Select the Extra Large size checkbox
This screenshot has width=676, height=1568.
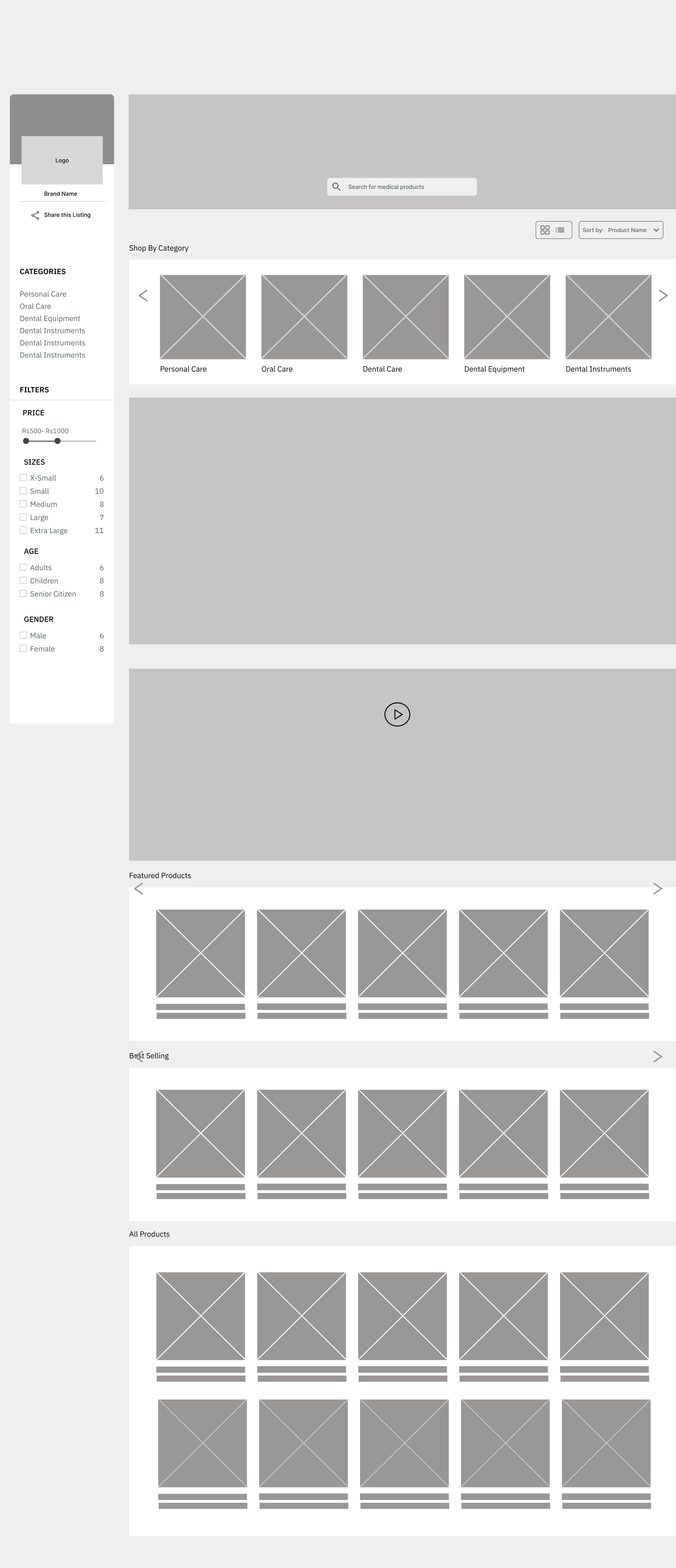pos(23,530)
